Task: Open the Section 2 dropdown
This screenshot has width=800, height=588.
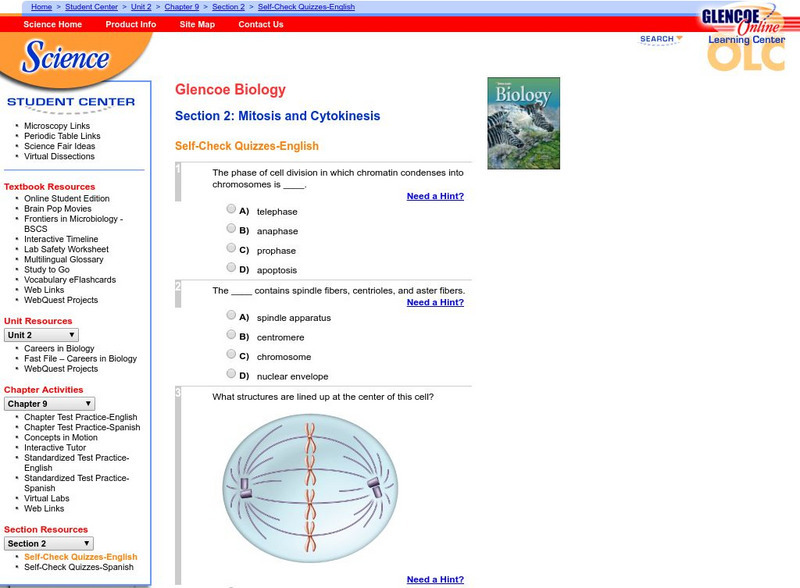Action: coord(49,544)
